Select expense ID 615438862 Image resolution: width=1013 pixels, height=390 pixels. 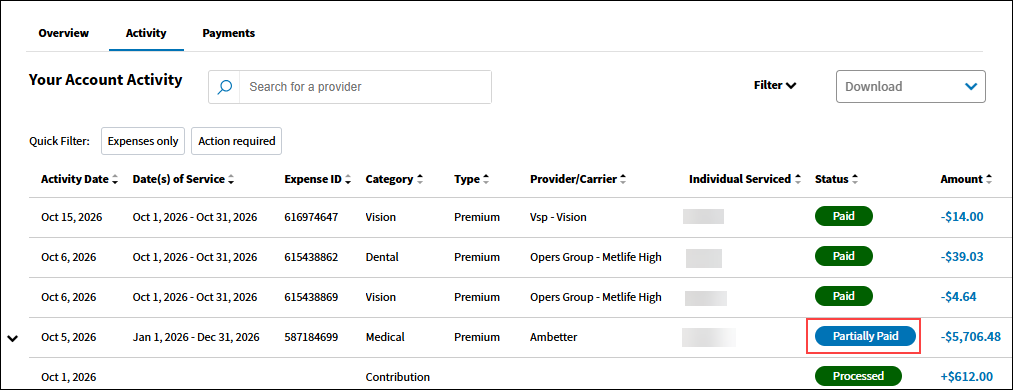click(311, 257)
